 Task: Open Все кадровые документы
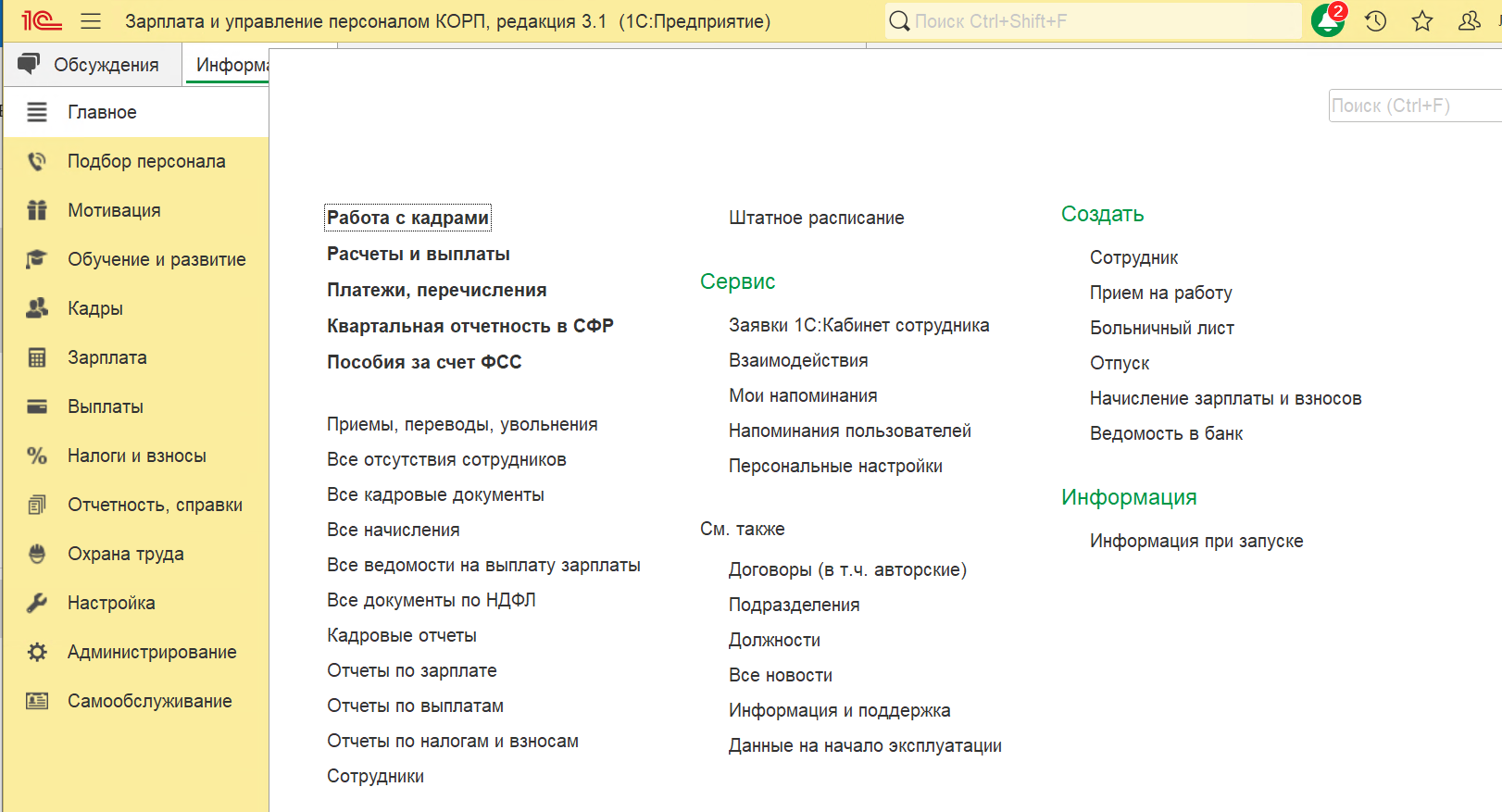click(x=435, y=494)
